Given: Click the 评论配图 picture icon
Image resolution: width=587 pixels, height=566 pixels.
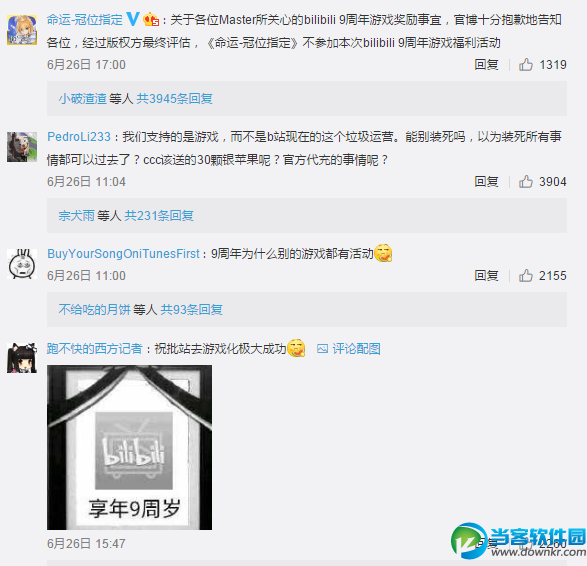Looking at the screenshot, I should (x=322, y=349).
